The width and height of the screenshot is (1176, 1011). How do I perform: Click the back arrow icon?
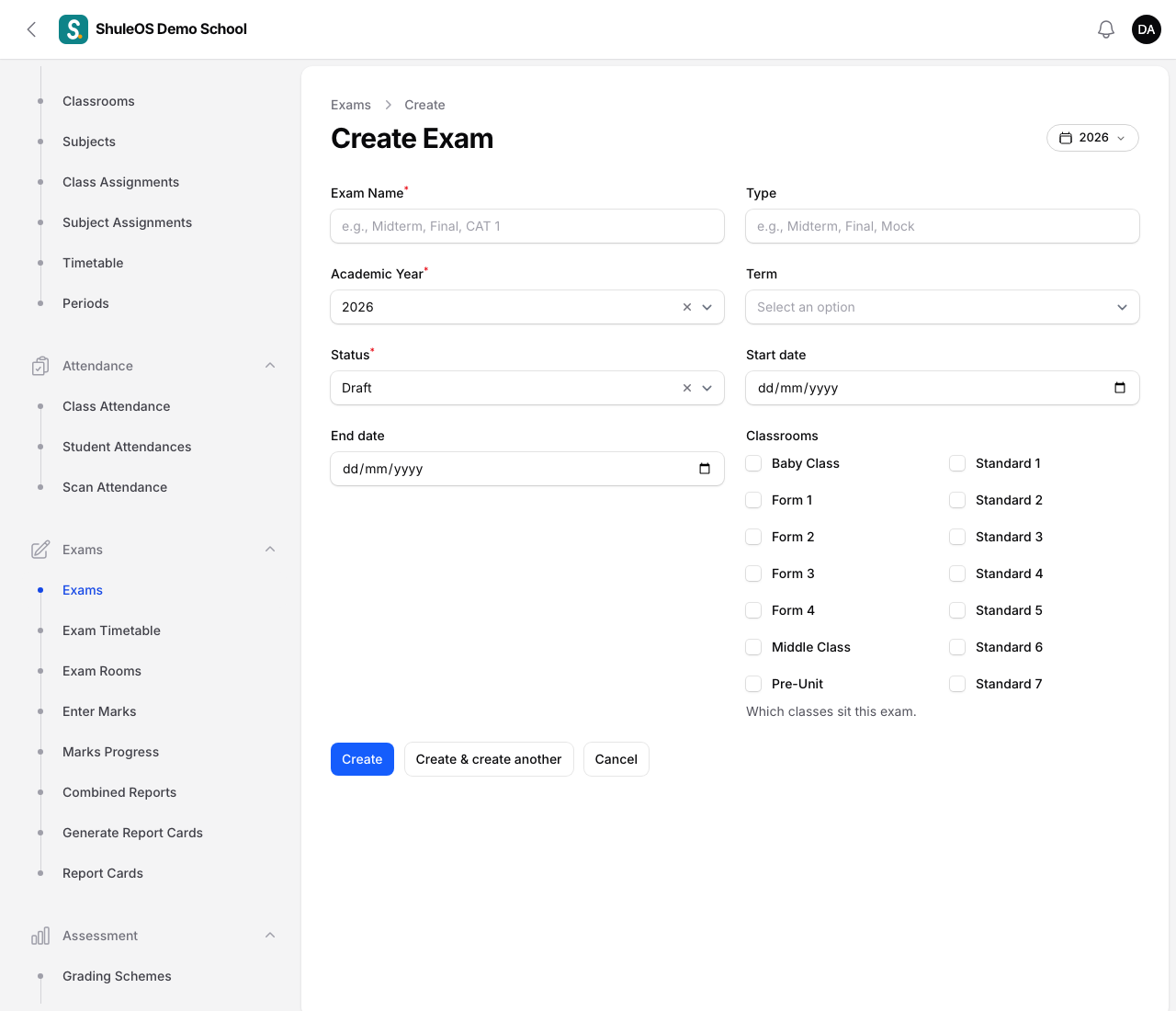(x=31, y=29)
